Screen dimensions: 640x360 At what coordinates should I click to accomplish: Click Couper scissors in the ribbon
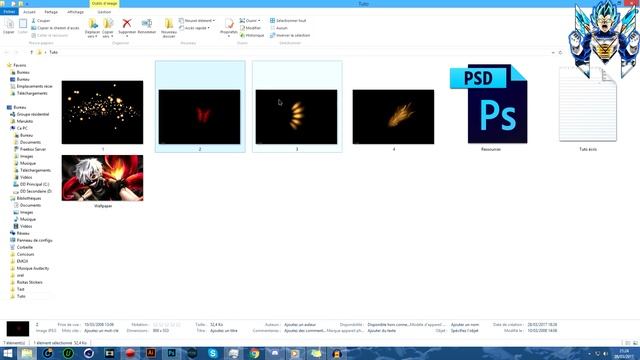click(x=40, y=20)
